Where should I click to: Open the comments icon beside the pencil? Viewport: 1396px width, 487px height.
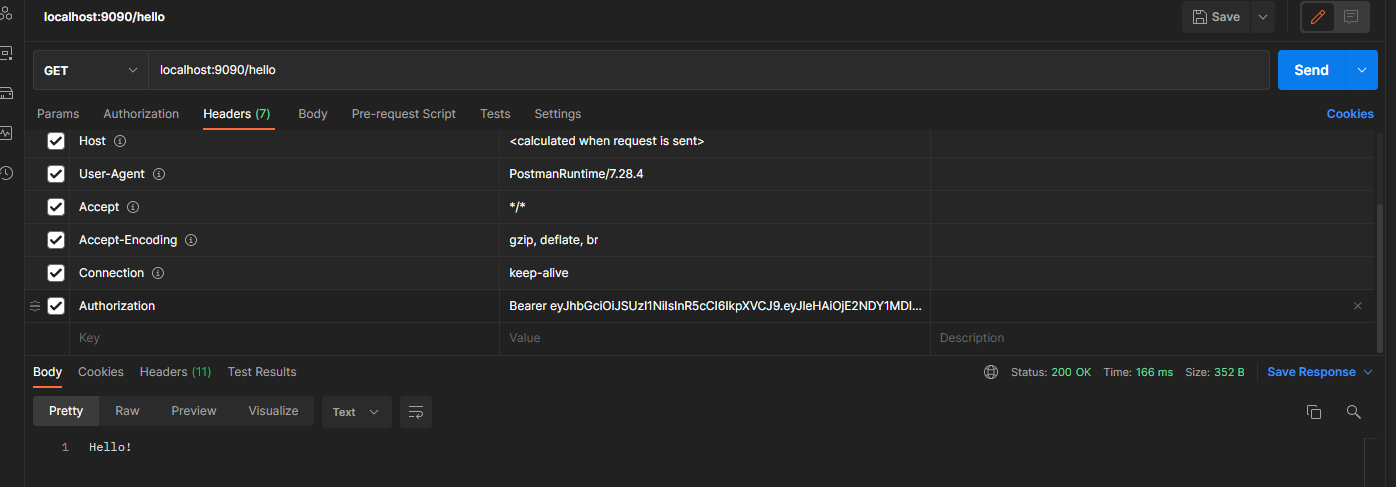point(1351,17)
